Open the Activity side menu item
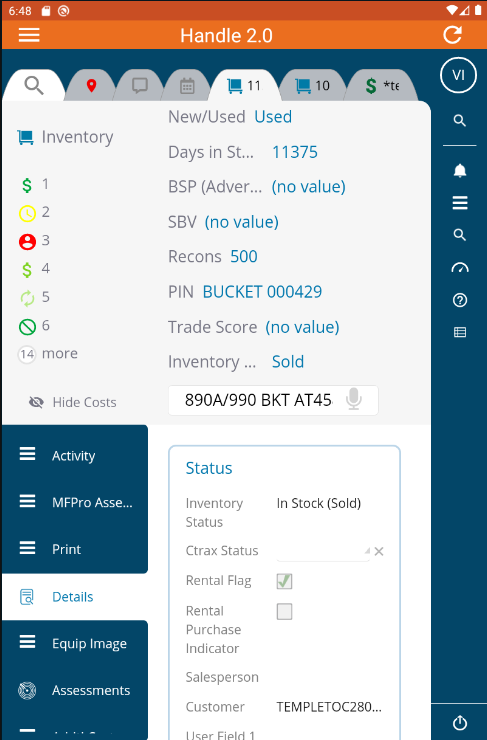The image size is (487, 740). tap(75, 455)
